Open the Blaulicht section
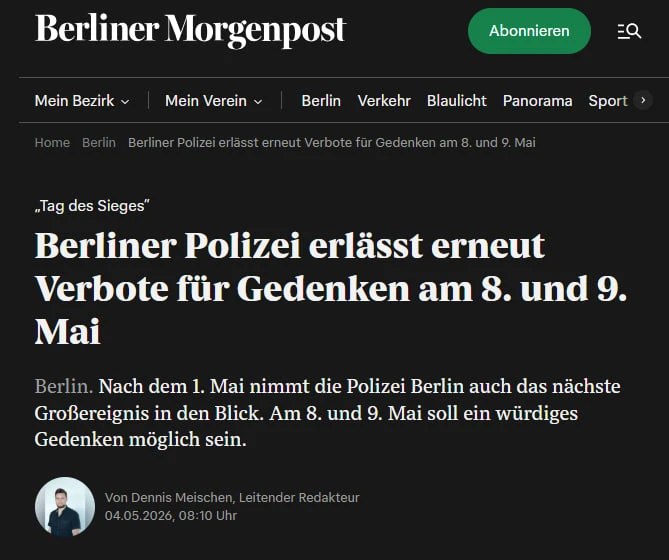The height and width of the screenshot is (560, 669). (457, 101)
